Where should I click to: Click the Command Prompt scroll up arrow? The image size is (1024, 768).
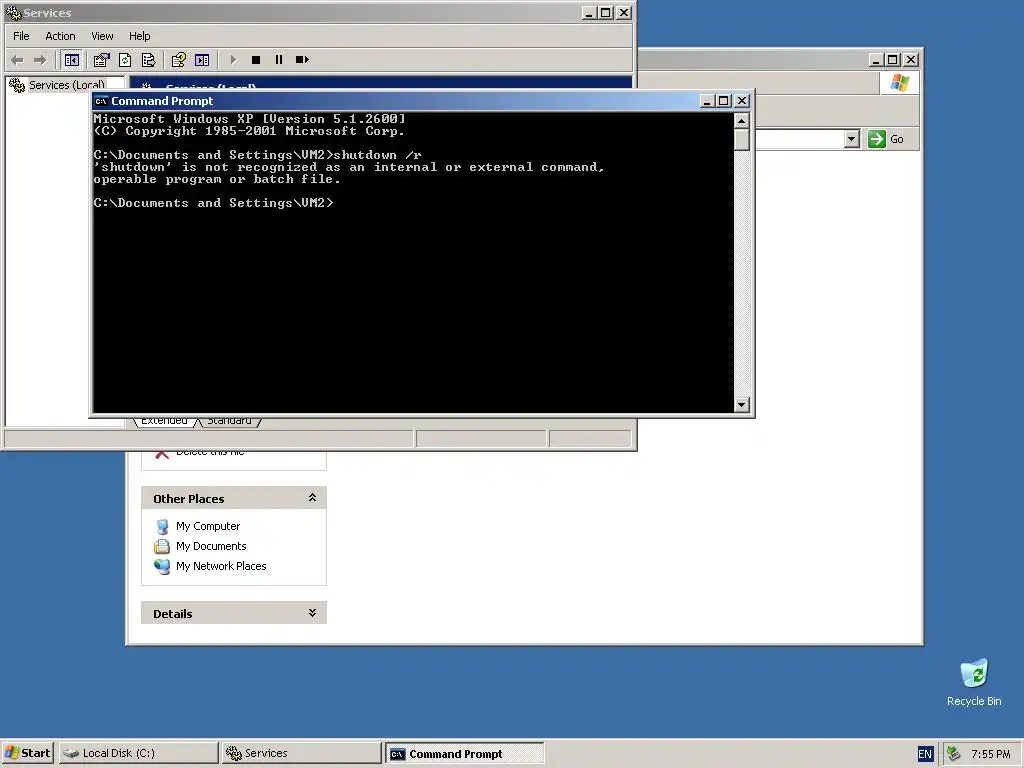(741, 121)
